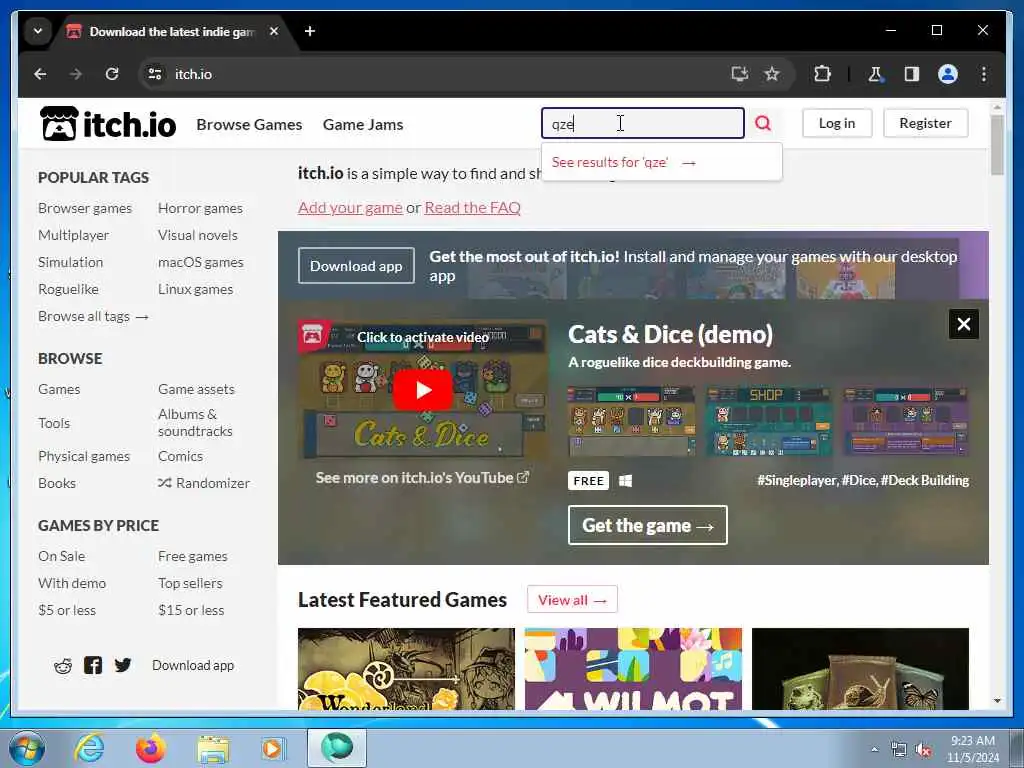Dismiss the featured Cats & Dice banner
The image size is (1024, 768).
(x=963, y=324)
